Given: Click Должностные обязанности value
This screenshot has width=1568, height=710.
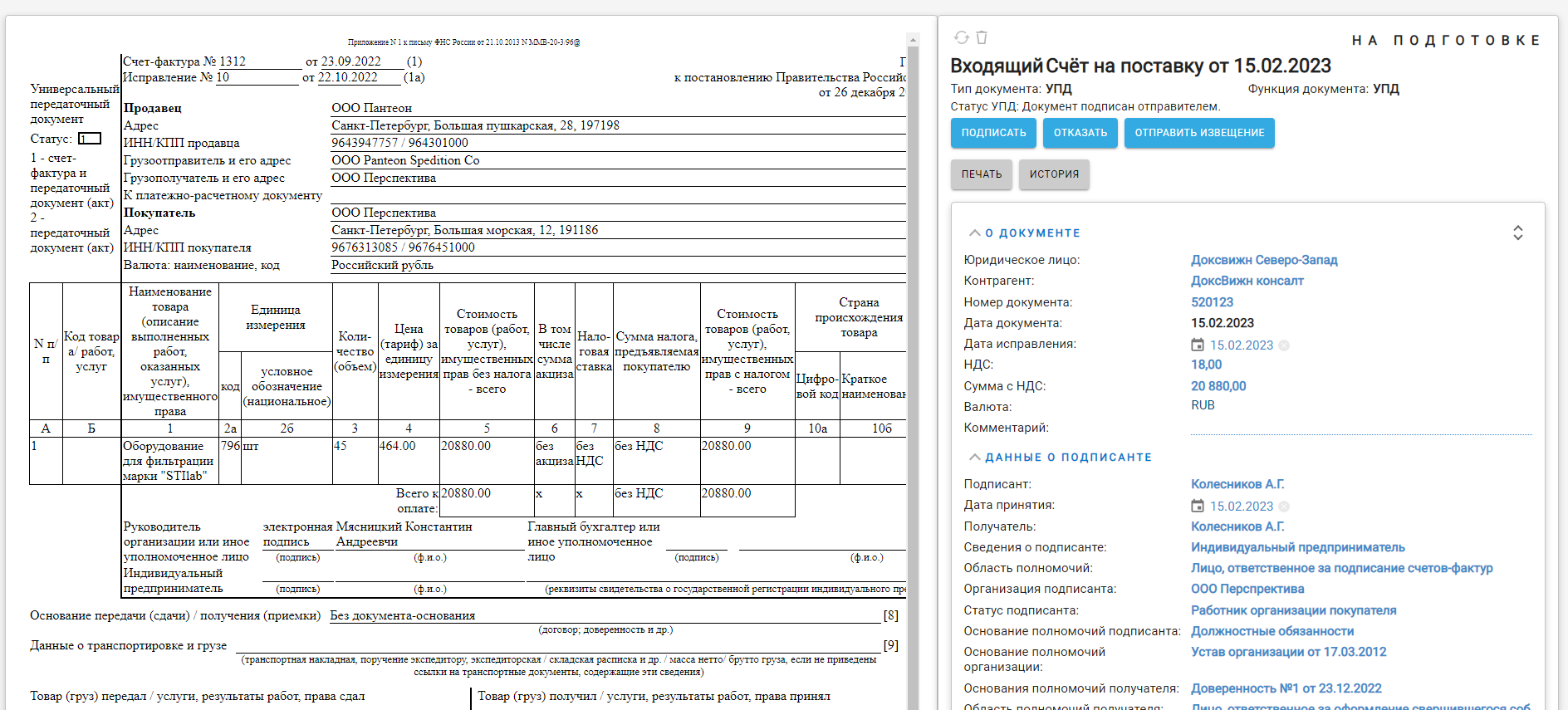Looking at the screenshot, I should pos(1272,631).
